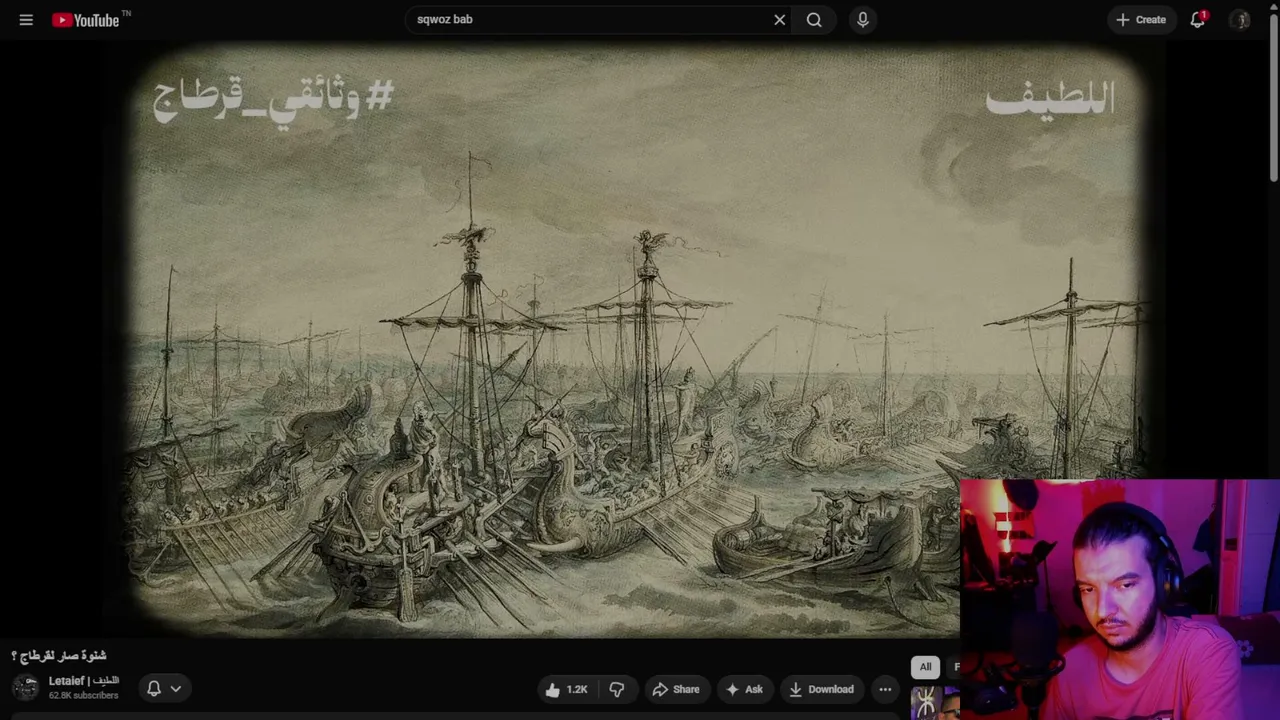1280x720 pixels.
Task: Open the Letaief channel name link
Action: 84,681
